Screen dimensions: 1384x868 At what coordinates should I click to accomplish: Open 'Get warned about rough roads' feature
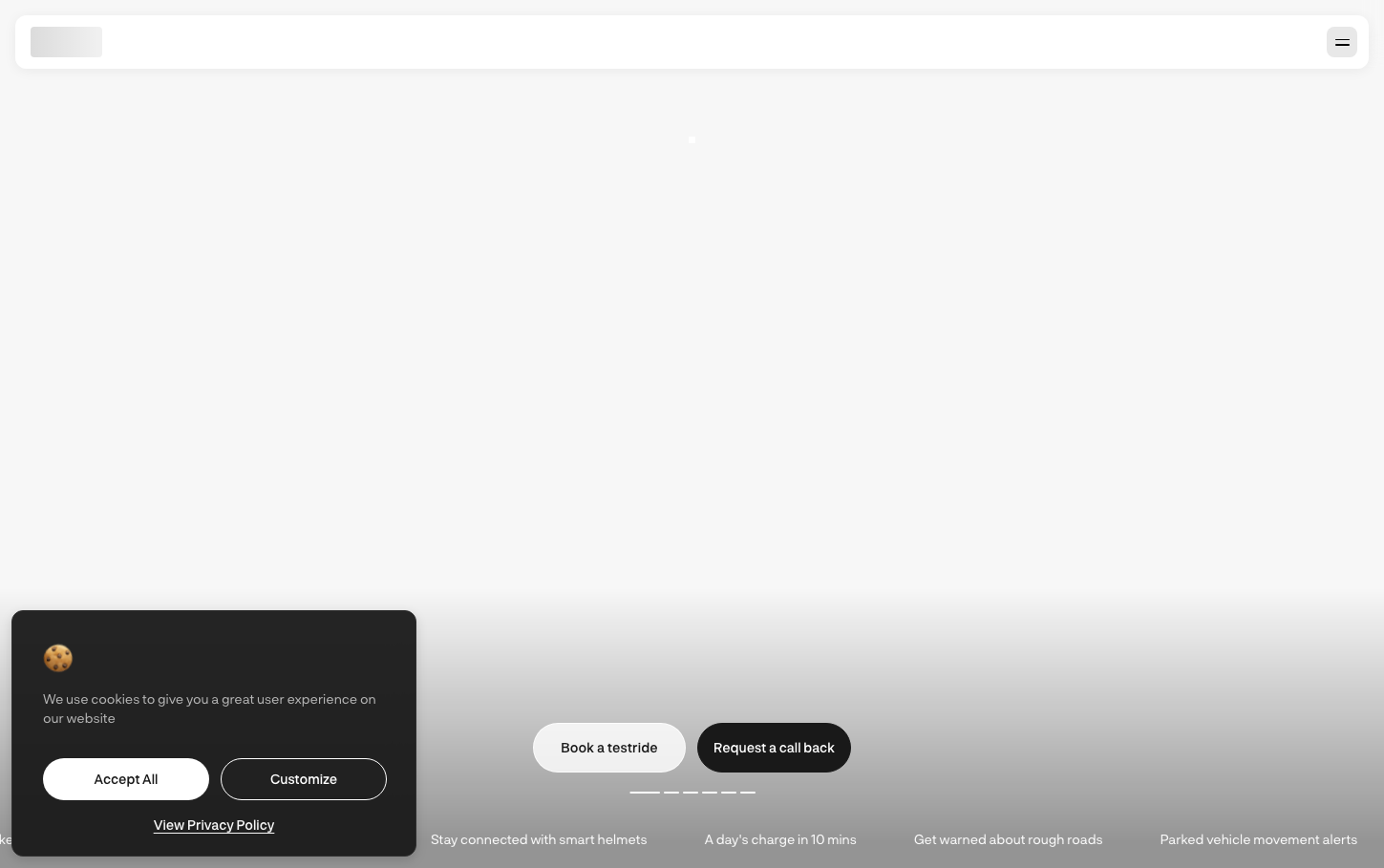[x=1008, y=839]
